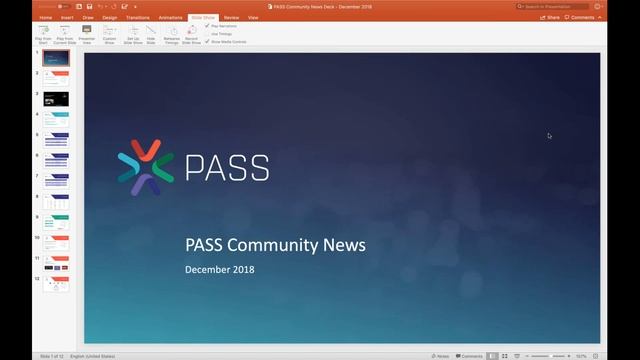Click the Play from Start icon

coord(44,31)
